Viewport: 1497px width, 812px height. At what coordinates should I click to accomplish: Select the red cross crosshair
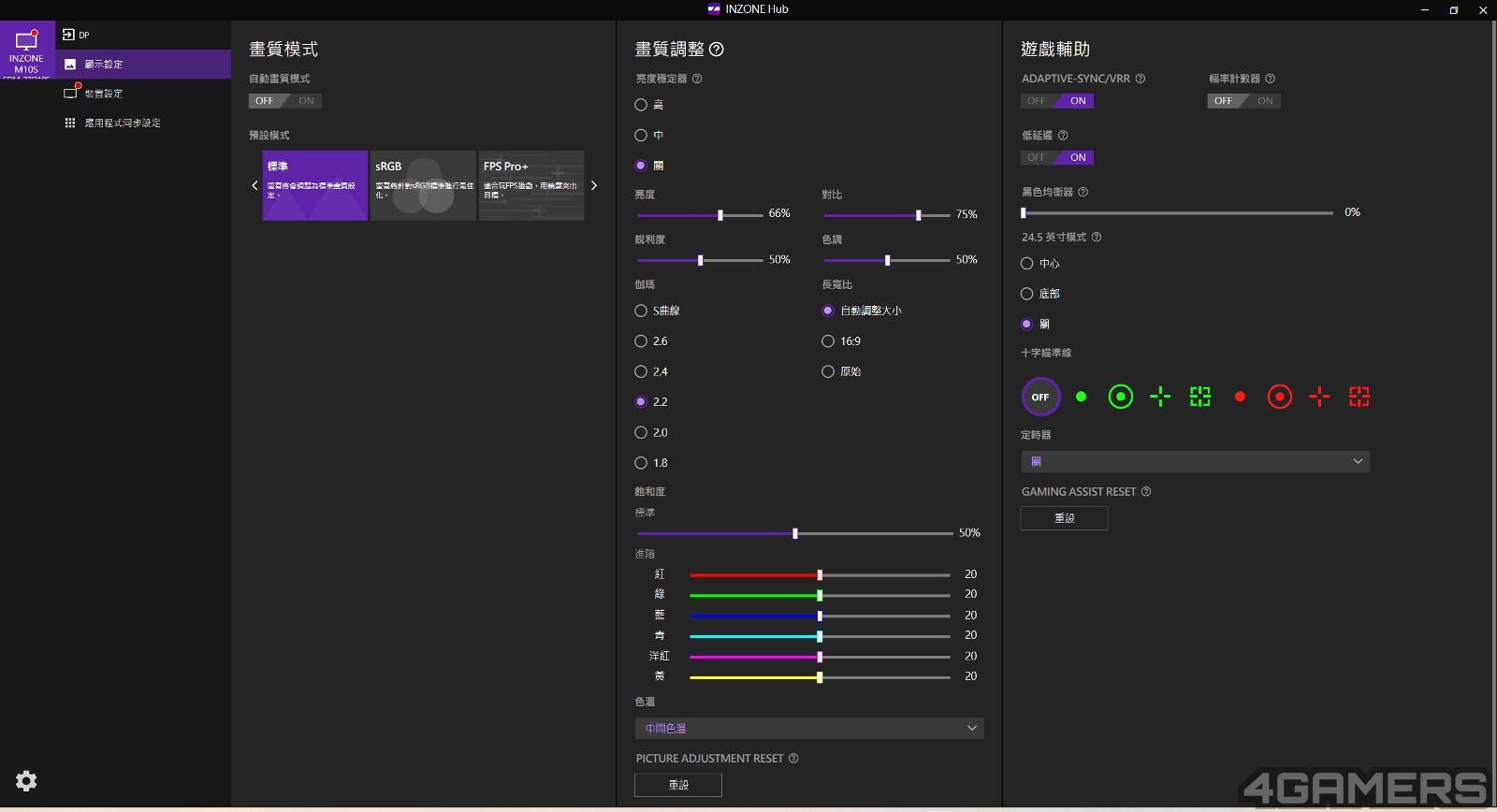click(x=1319, y=397)
